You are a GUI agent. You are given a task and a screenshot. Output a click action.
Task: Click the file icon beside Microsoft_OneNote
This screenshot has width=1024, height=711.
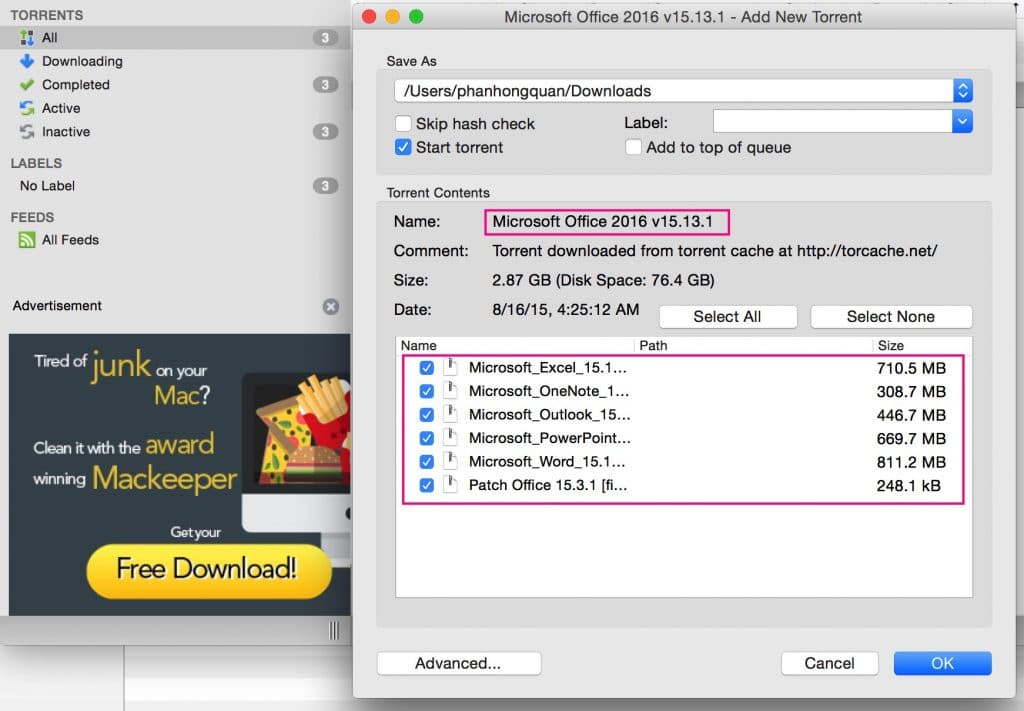[450, 391]
